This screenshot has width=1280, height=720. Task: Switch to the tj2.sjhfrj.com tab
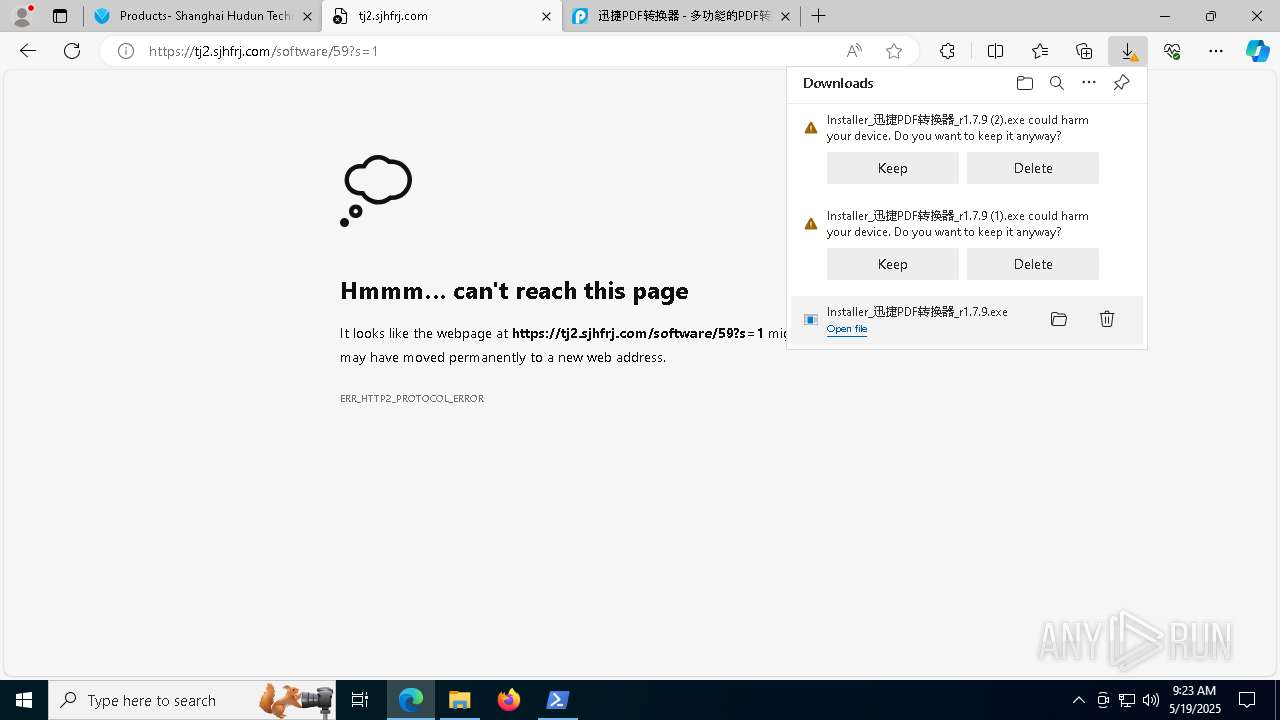point(441,16)
